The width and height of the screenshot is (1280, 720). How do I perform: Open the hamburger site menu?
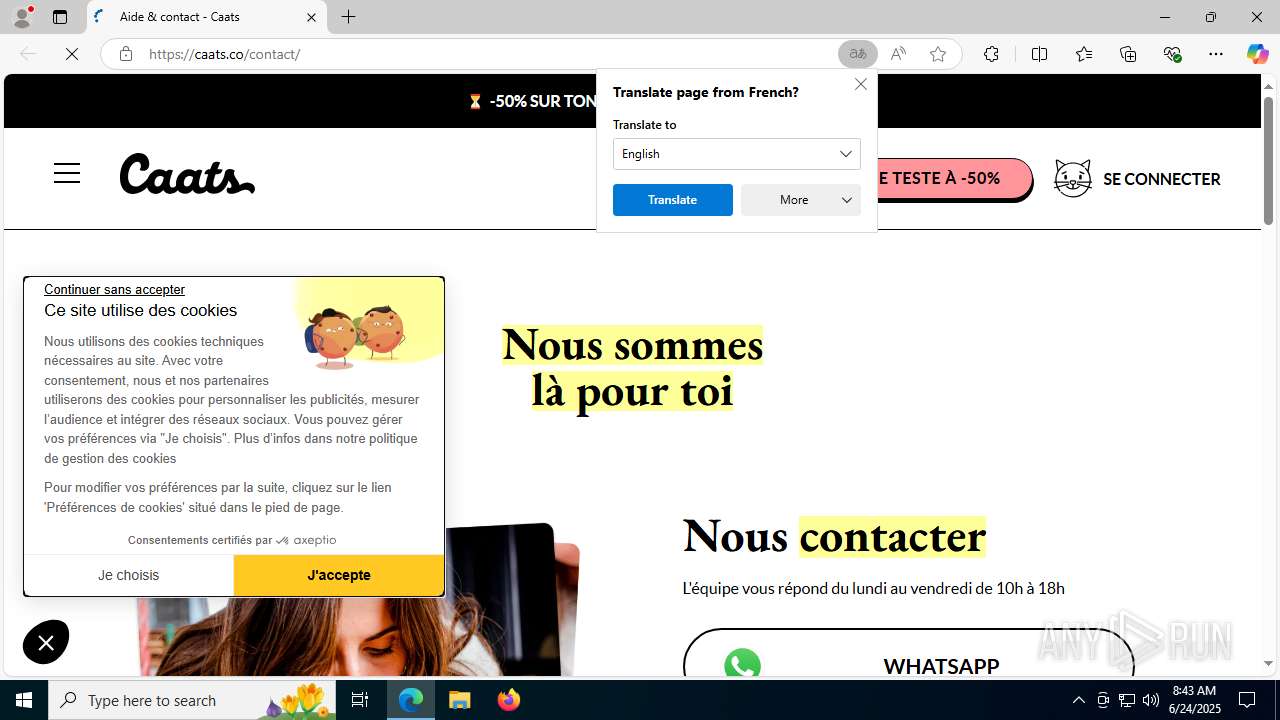click(67, 174)
